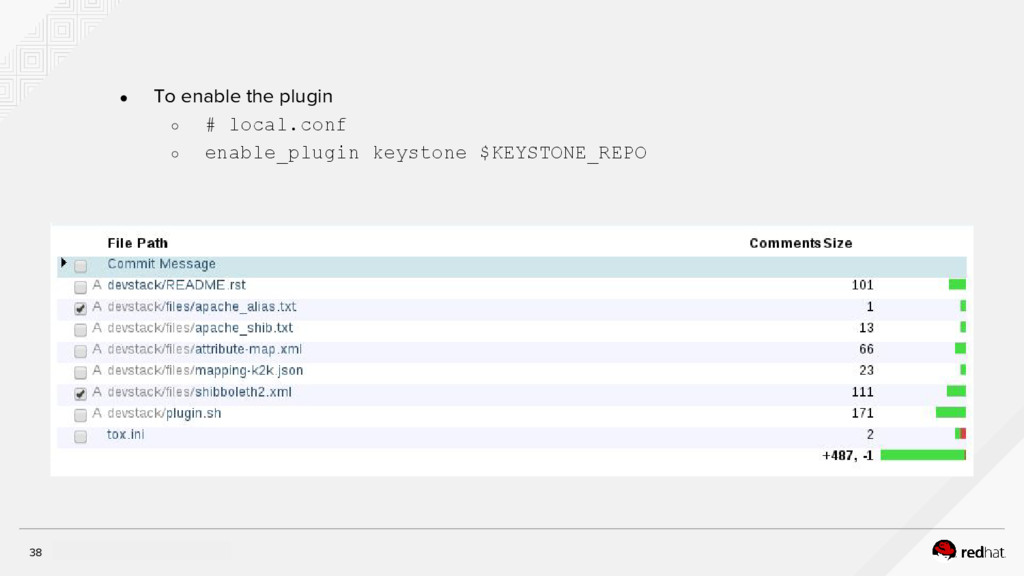The height and width of the screenshot is (576, 1024).
Task: Click the slide number 38
Action: (x=36, y=552)
